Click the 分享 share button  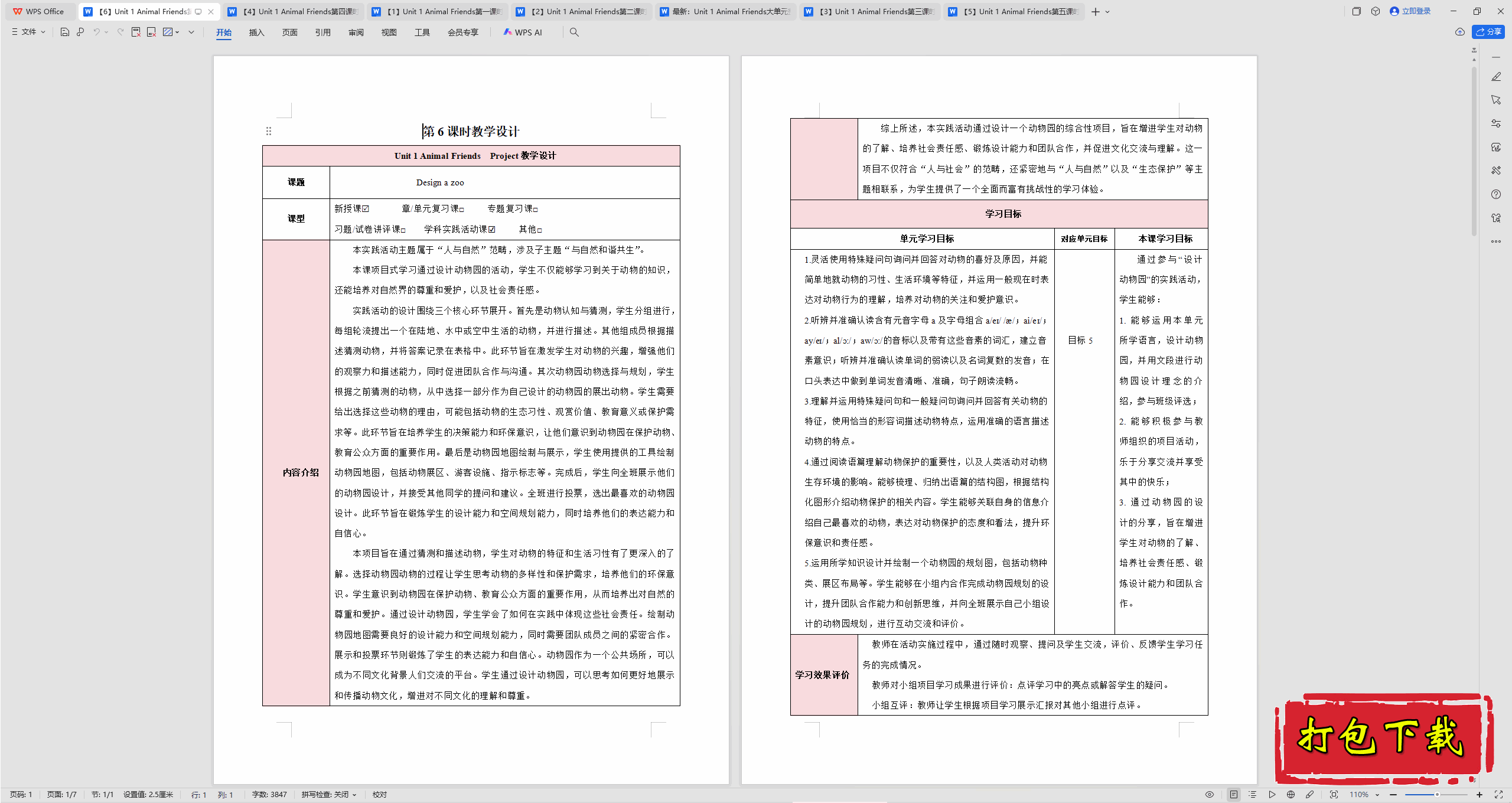(1488, 32)
